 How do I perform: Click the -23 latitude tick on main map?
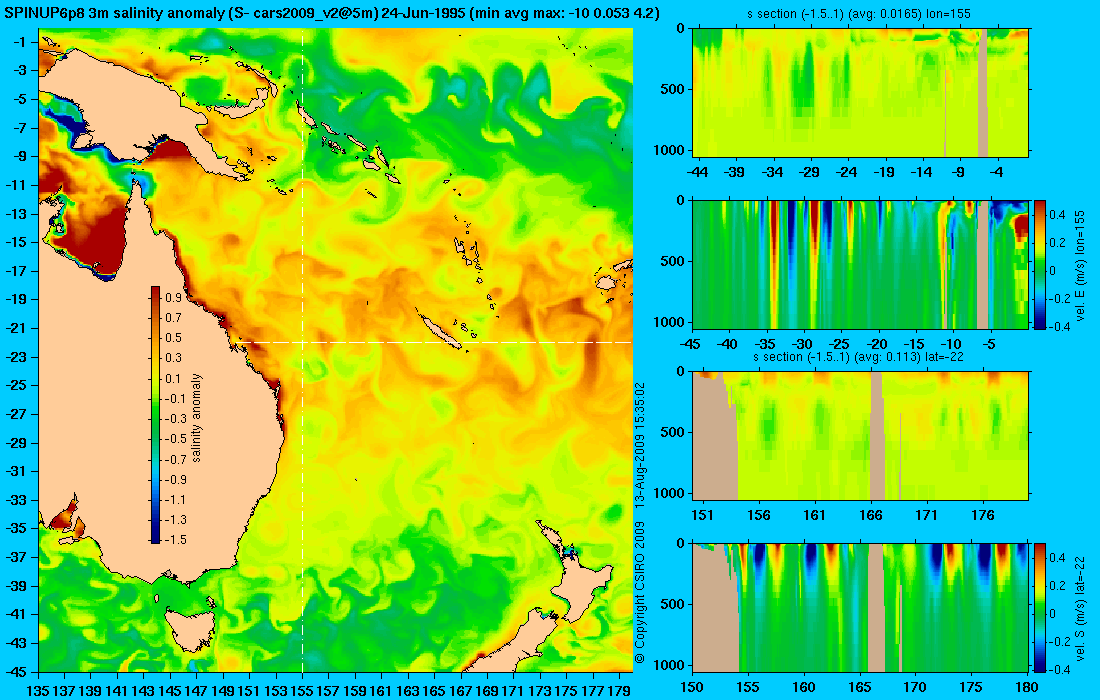(16, 356)
